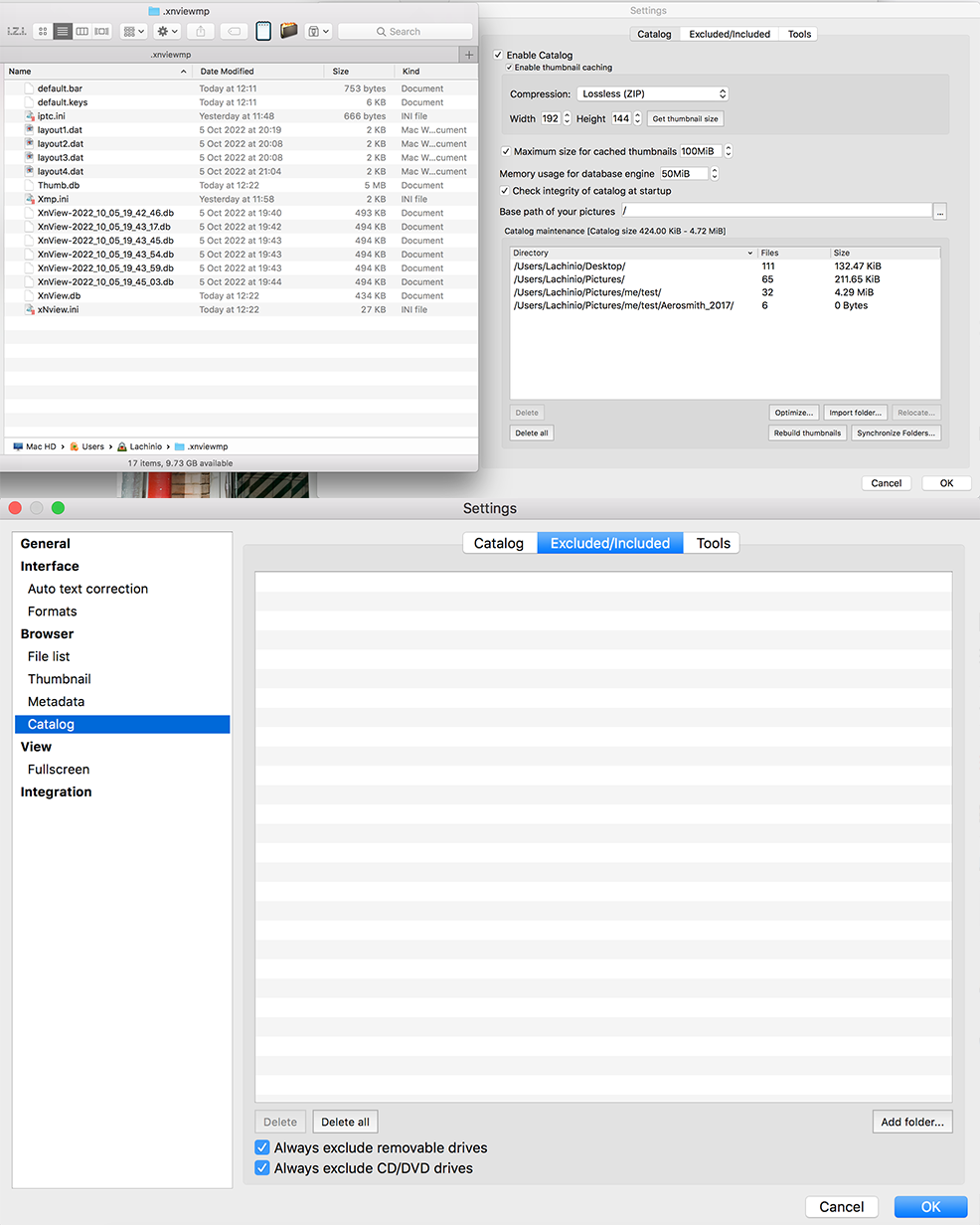
Task: Toggle Maximum size for cached thumbnails
Action: [x=505, y=151]
